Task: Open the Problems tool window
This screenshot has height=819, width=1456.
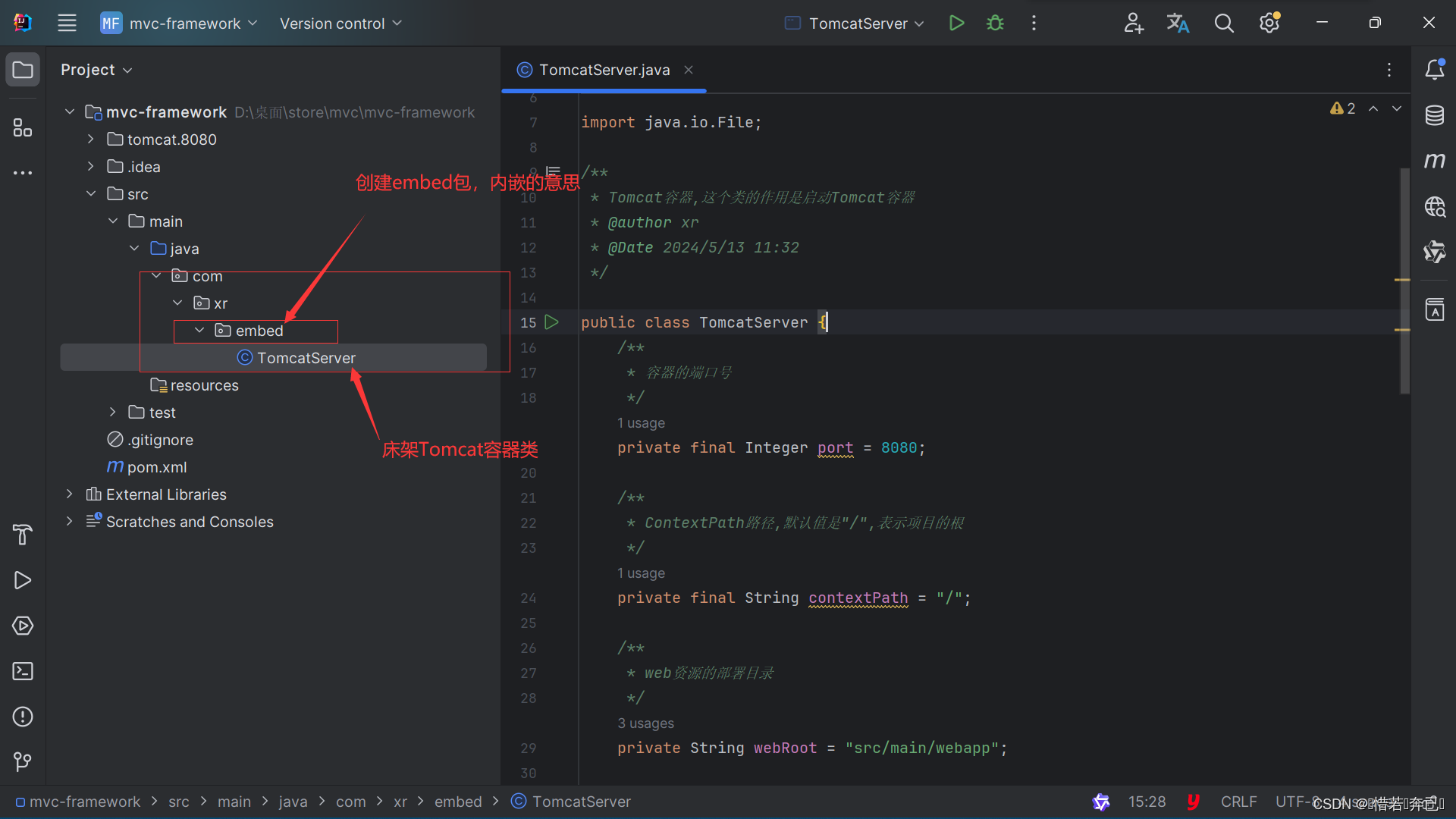Action: click(23, 717)
